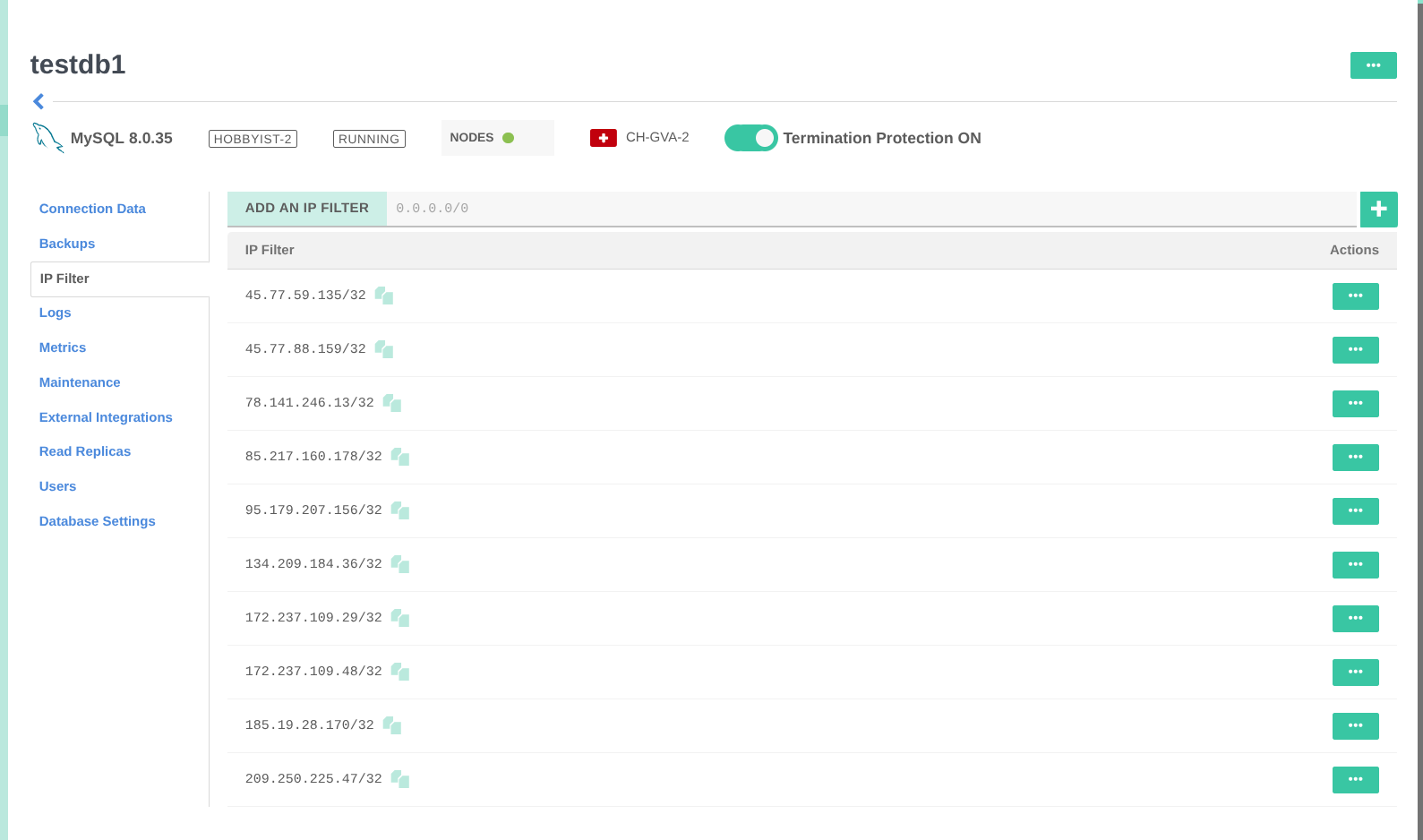1423x840 pixels.
Task: Open the Database Settings section
Action: (97, 521)
